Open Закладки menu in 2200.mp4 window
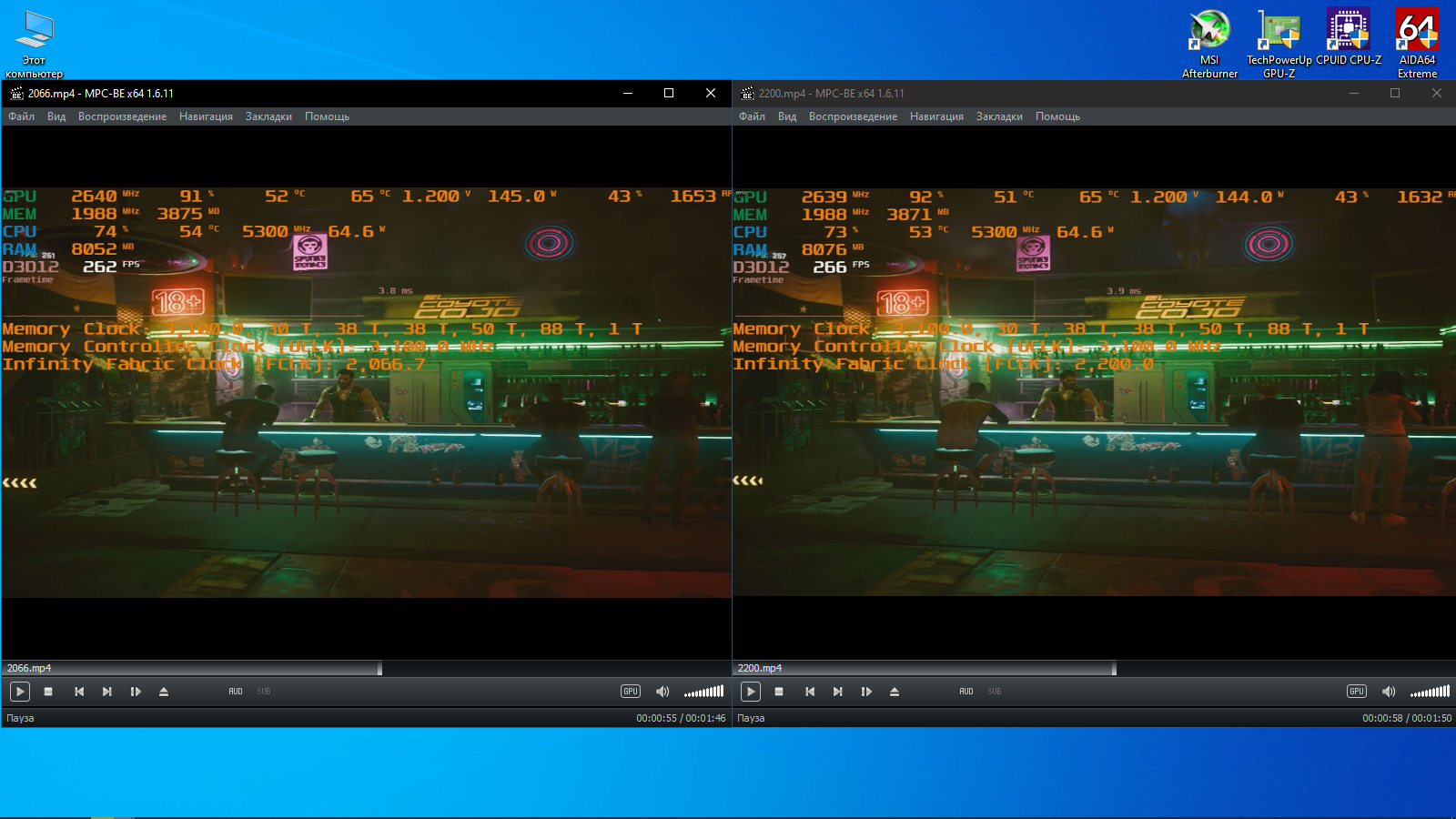This screenshot has height=819, width=1456. pyautogui.click(x=999, y=116)
